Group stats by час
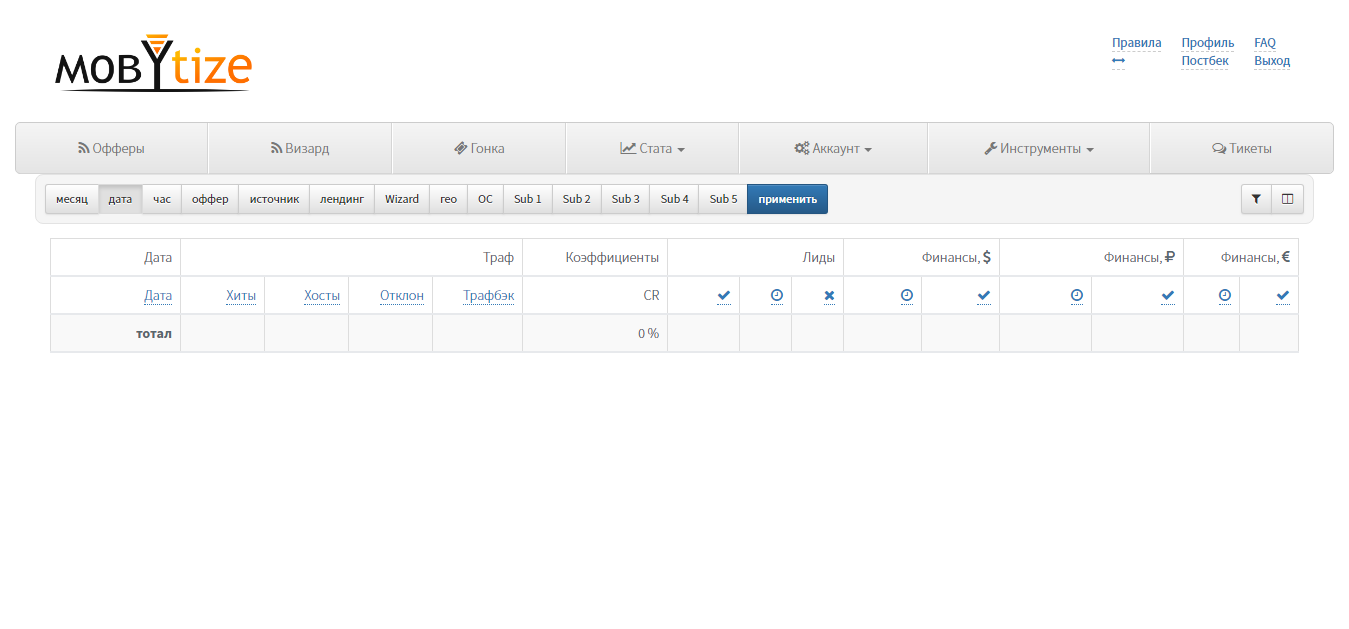Screen dimensions: 1349x629 162,199
